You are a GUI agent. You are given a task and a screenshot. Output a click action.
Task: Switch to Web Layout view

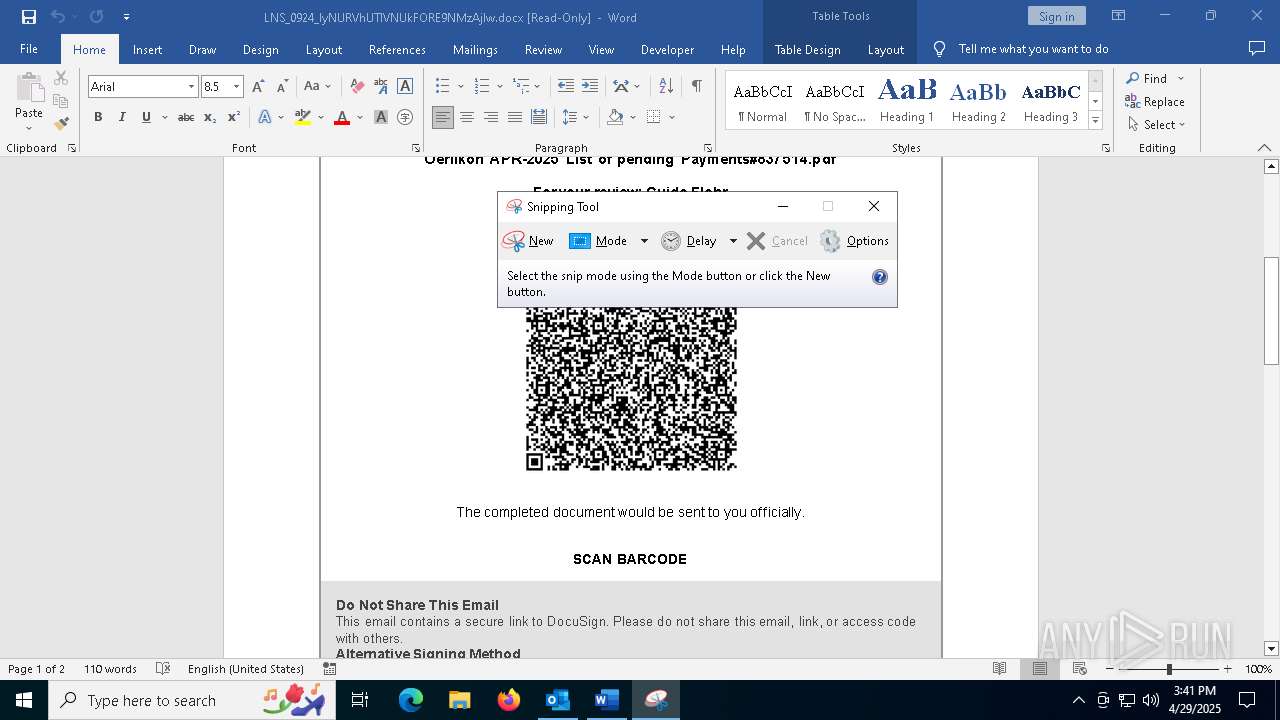[x=1080, y=669]
